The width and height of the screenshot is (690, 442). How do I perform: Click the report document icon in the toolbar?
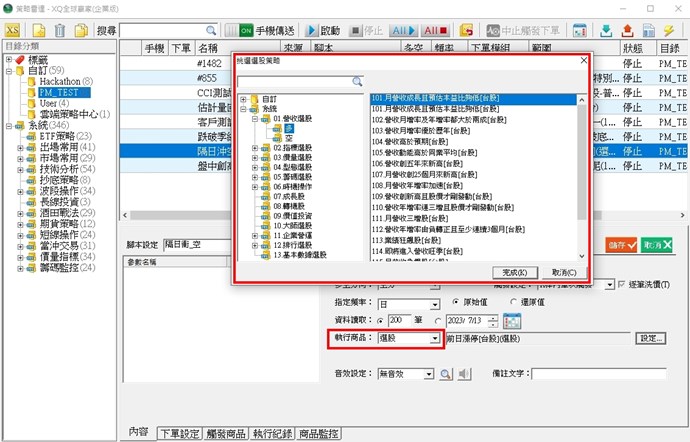click(x=649, y=30)
